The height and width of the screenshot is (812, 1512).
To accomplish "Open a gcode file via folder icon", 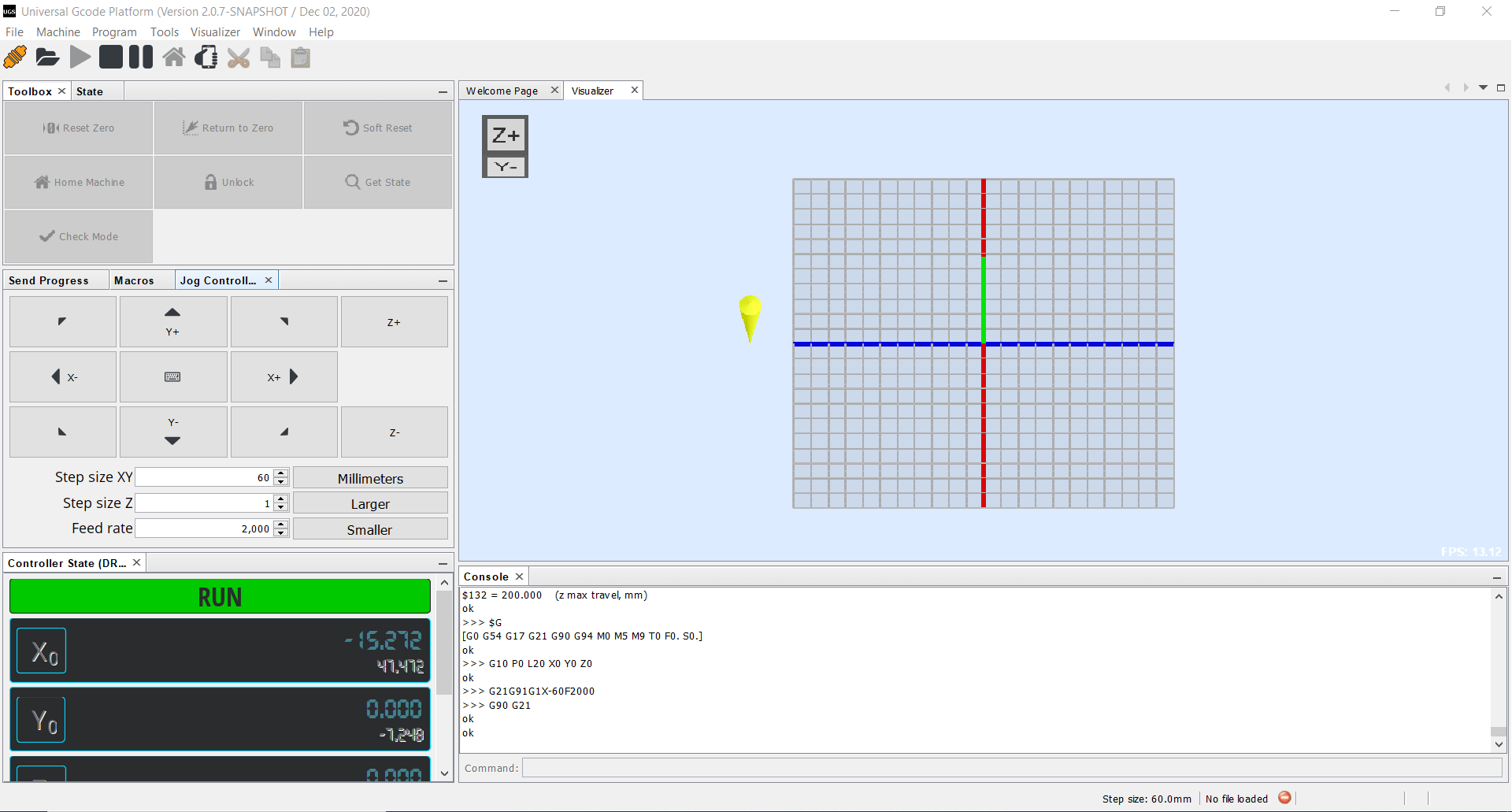I will [x=47, y=57].
